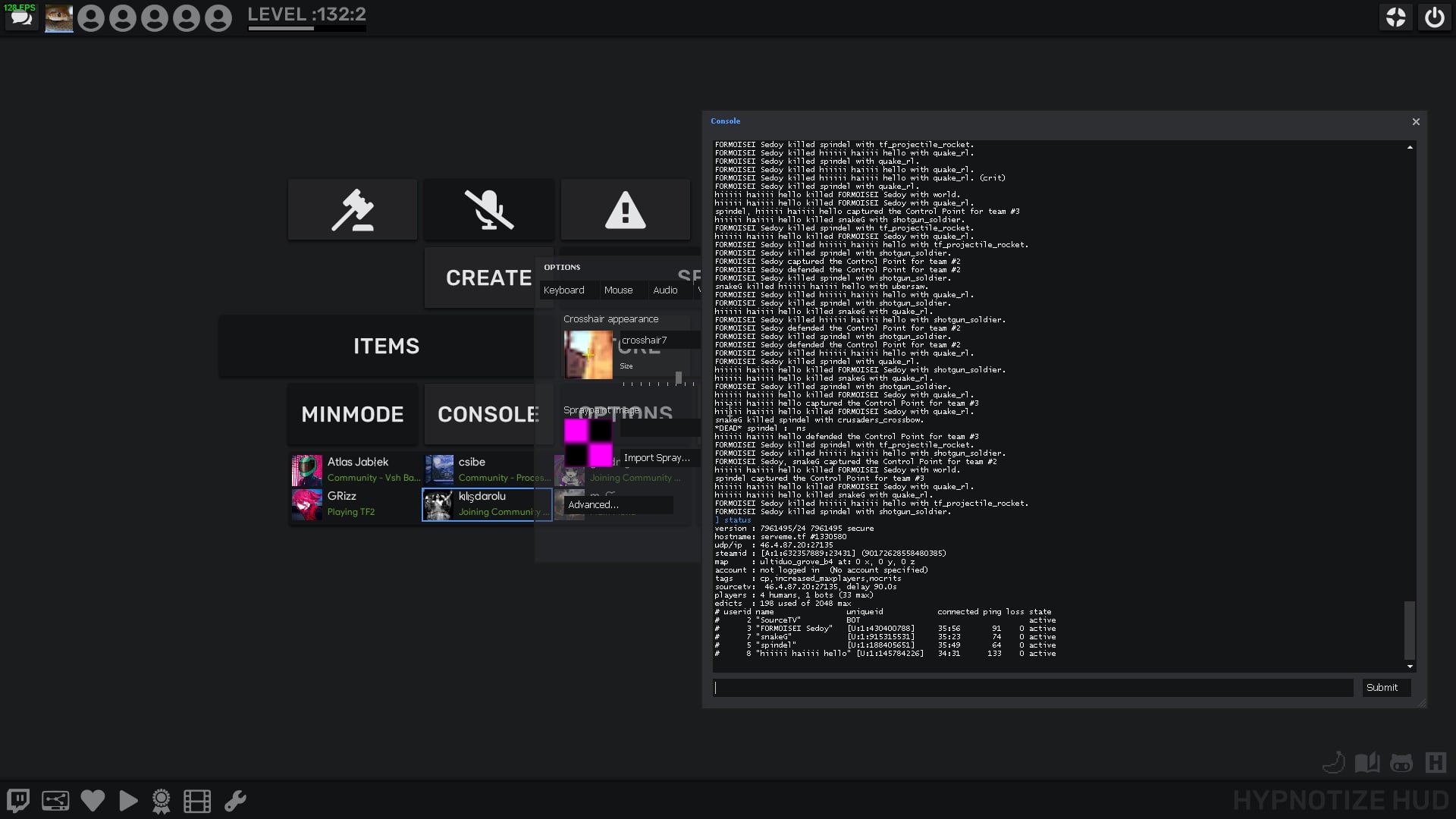
Task: Switch to the Mouse options tab
Action: (618, 290)
